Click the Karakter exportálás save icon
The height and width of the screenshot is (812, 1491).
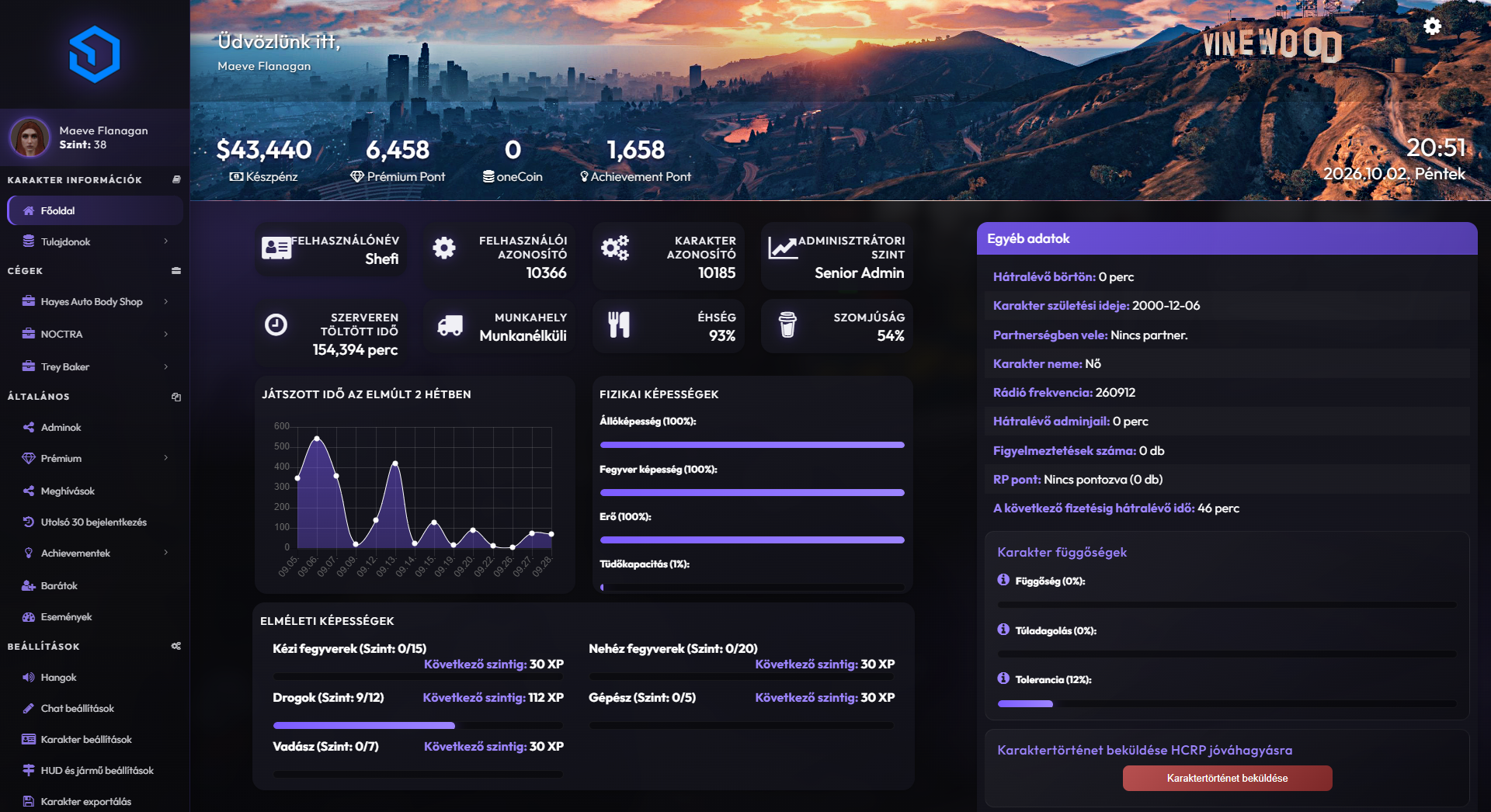click(x=29, y=801)
